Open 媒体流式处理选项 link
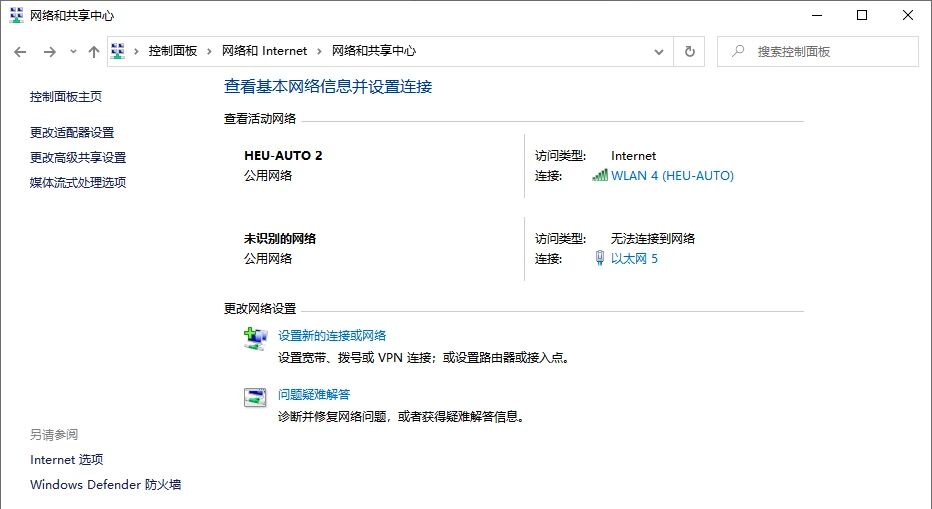 [x=78, y=183]
